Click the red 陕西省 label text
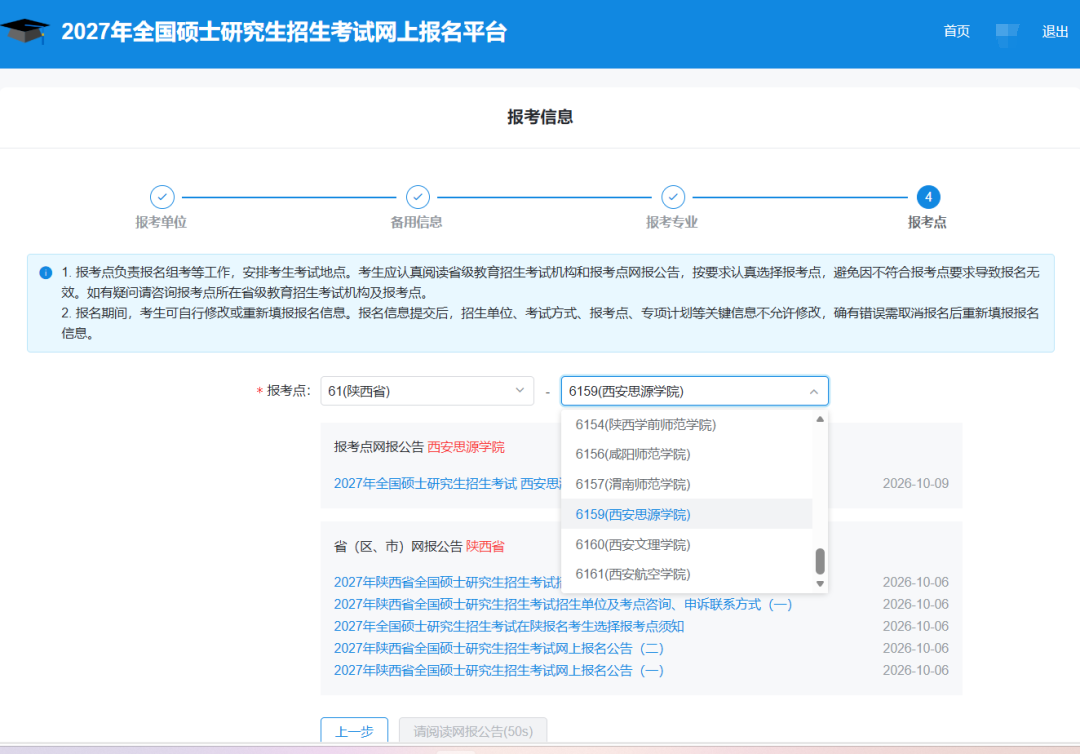The image size is (1080, 754). pyautogui.click(x=485, y=547)
